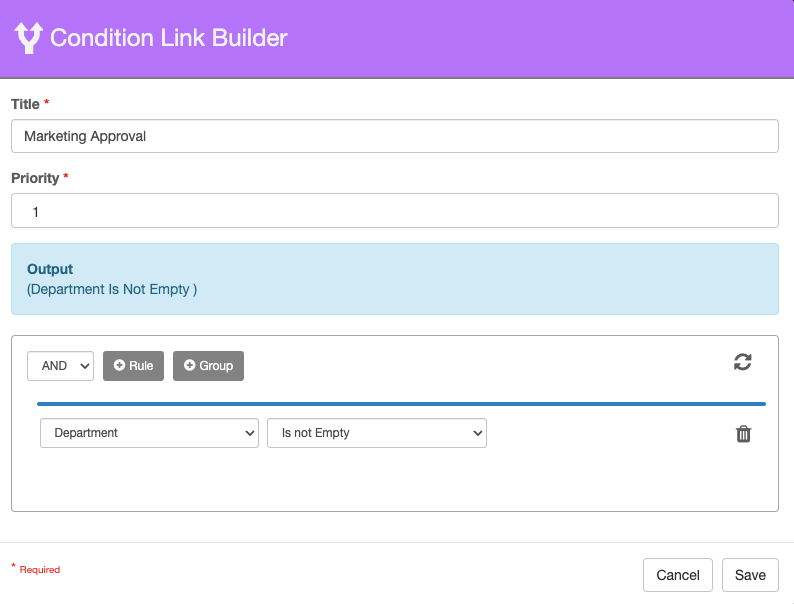Reset the conditions with the refresh icon
The image size is (794, 604).
(742, 362)
